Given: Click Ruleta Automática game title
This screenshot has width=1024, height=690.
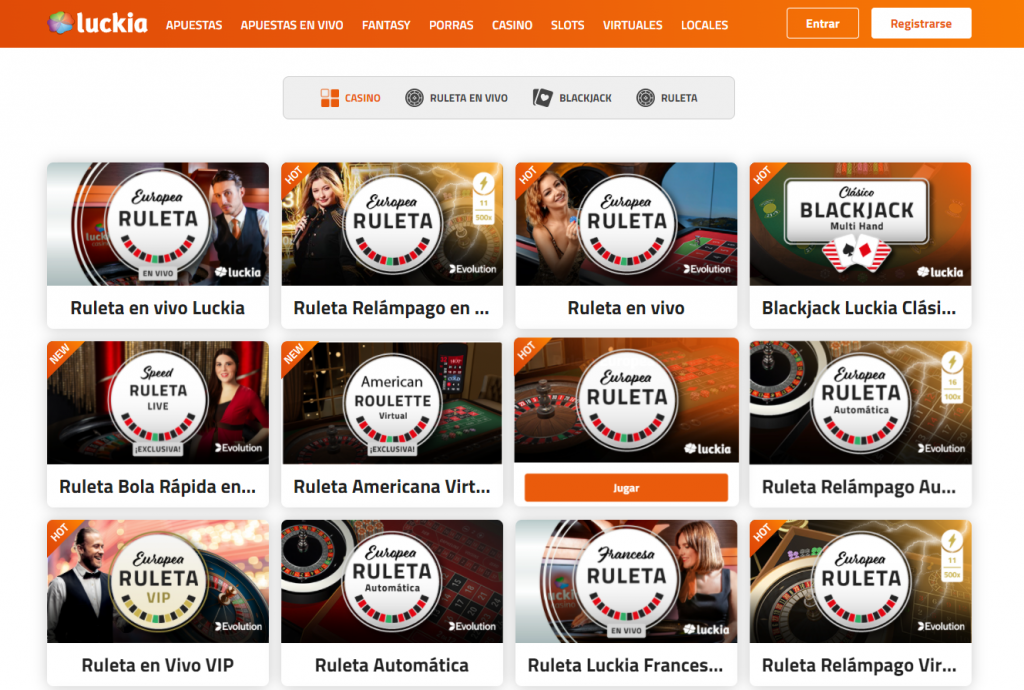Looking at the screenshot, I should 392,665.
